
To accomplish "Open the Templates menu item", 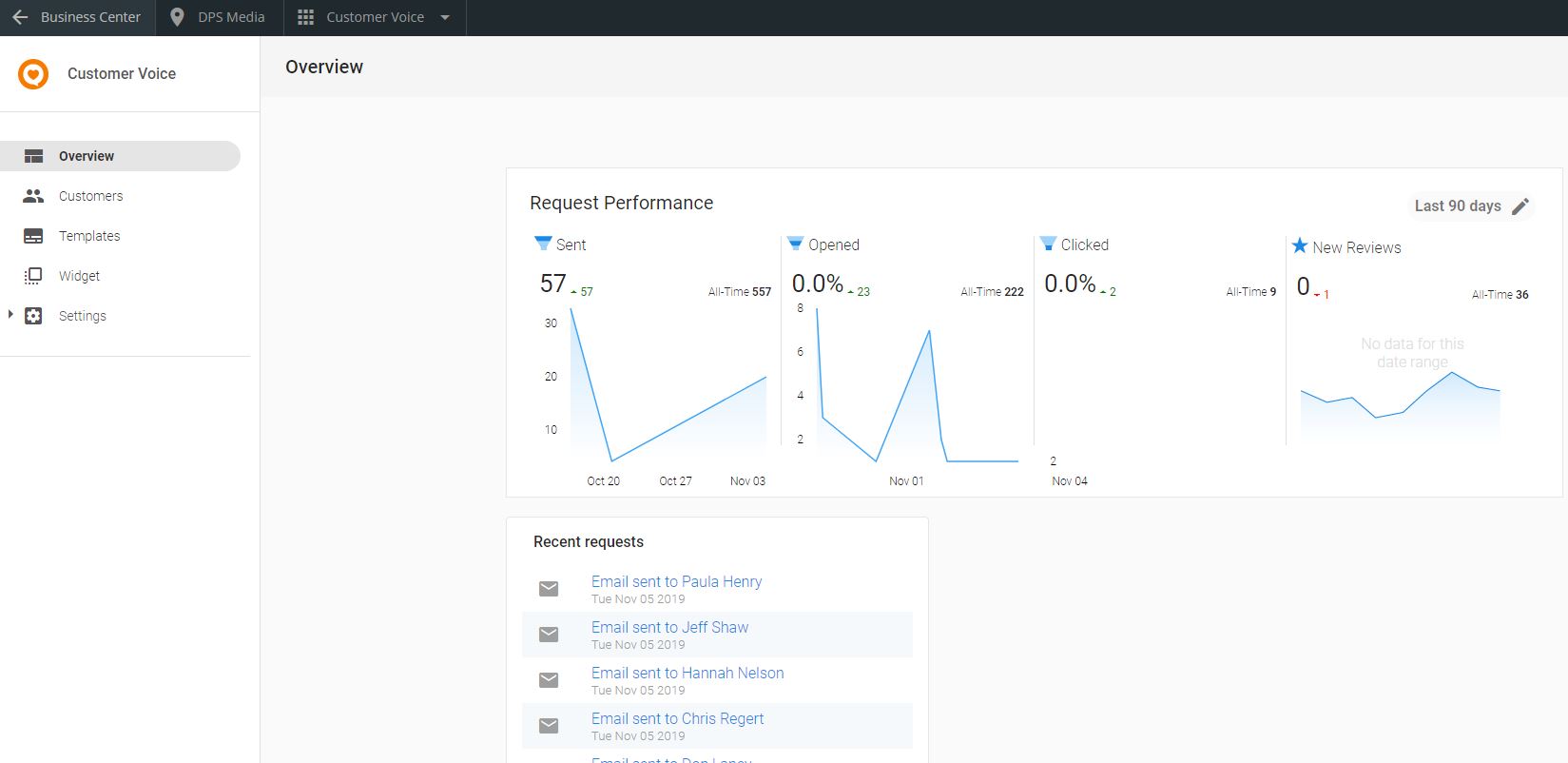I will 89,236.
